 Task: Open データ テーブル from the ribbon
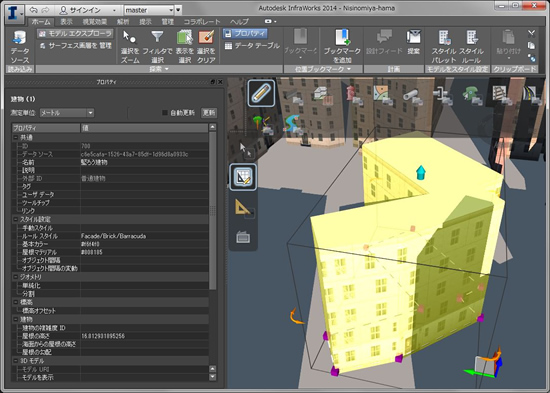[x=251, y=46]
